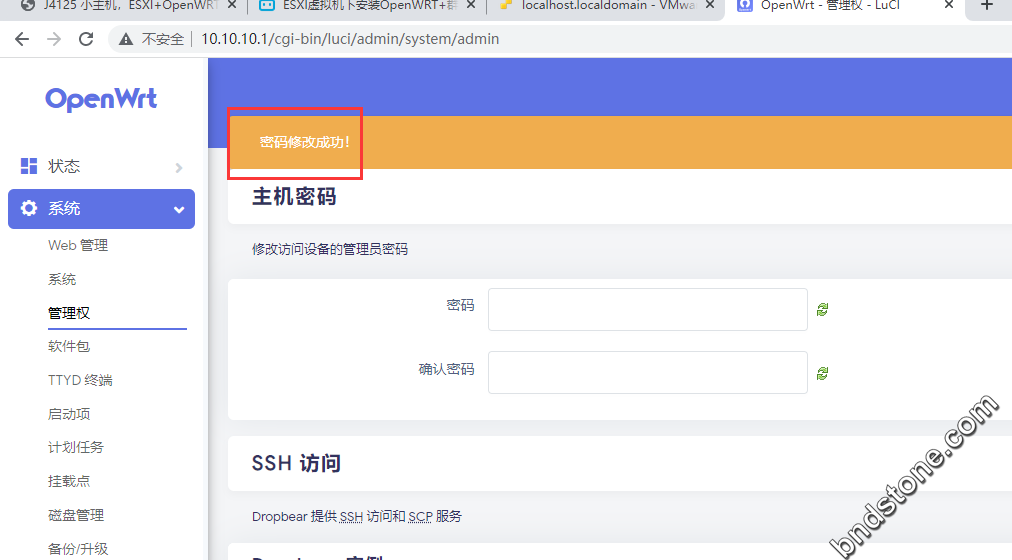Screen dimensions: 1012x560
Task: Open the TTYD 终端 page
Action: (x=80, y=380)
